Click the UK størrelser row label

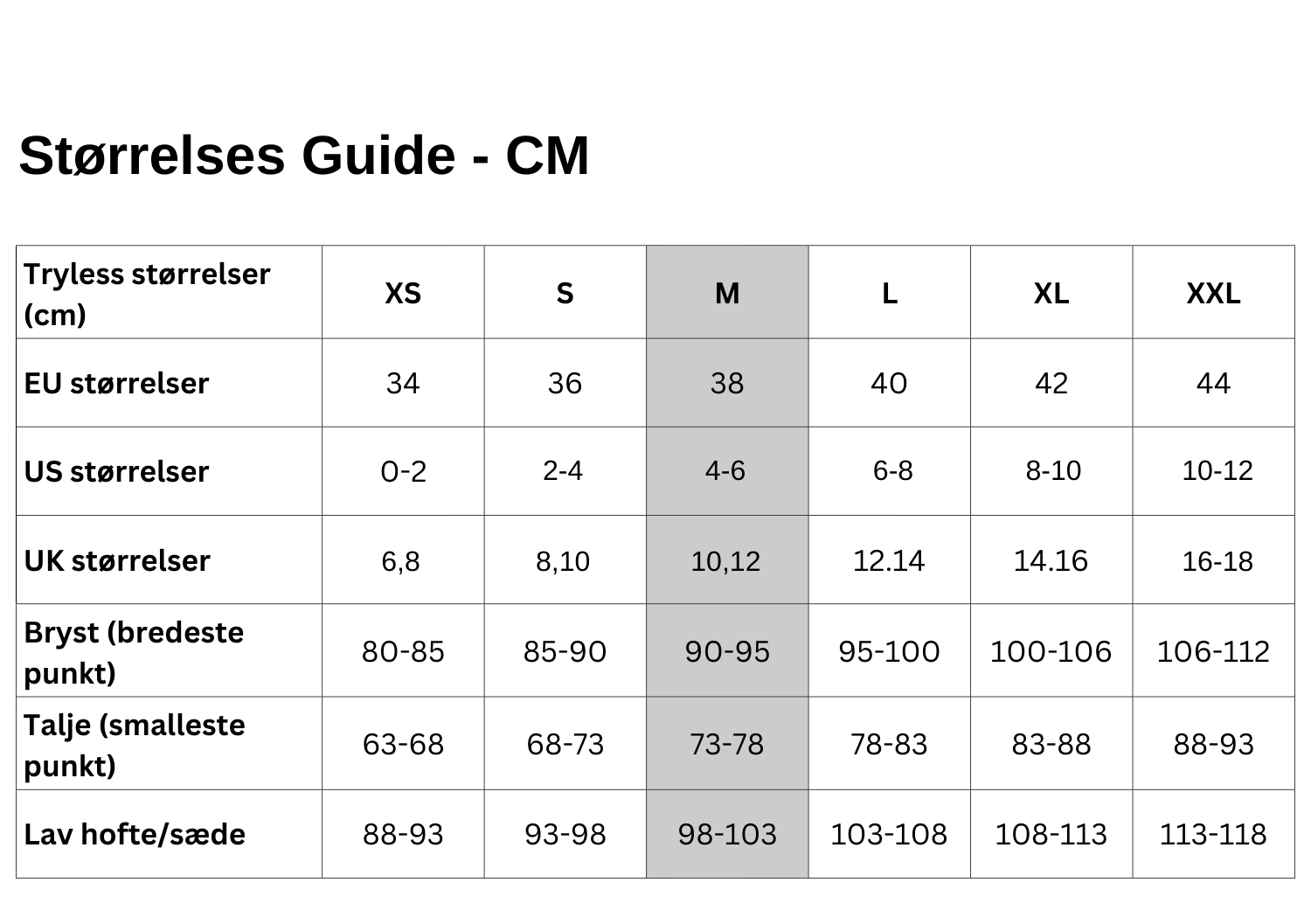coord(117,560)
